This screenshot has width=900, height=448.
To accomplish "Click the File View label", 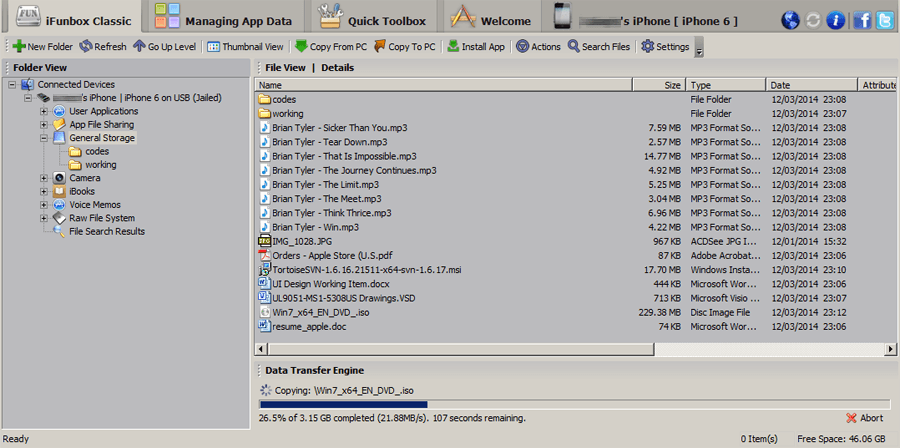I will tap(285, 68).
